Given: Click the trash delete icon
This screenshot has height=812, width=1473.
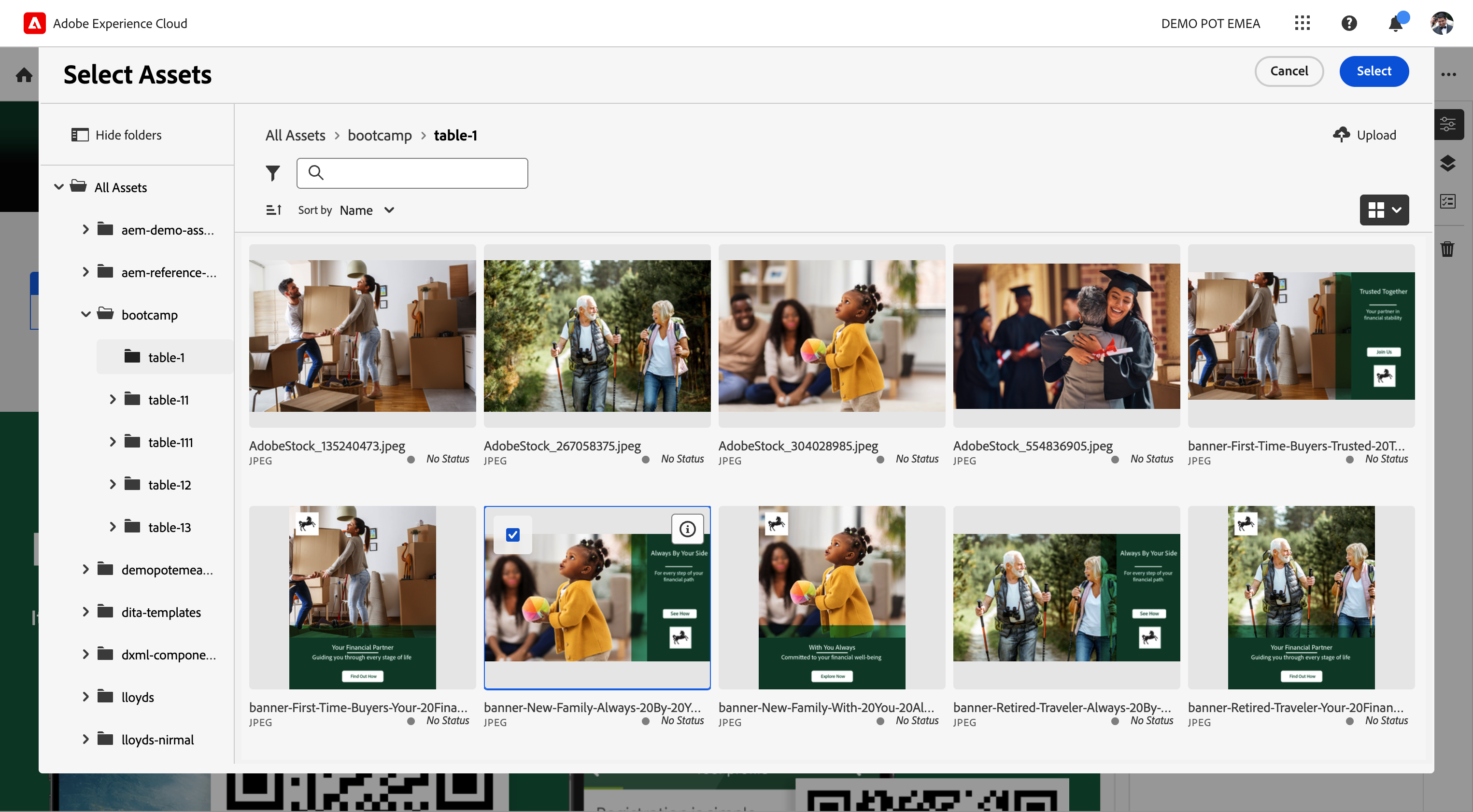Looking at the screenshot, I should 1447,249.
